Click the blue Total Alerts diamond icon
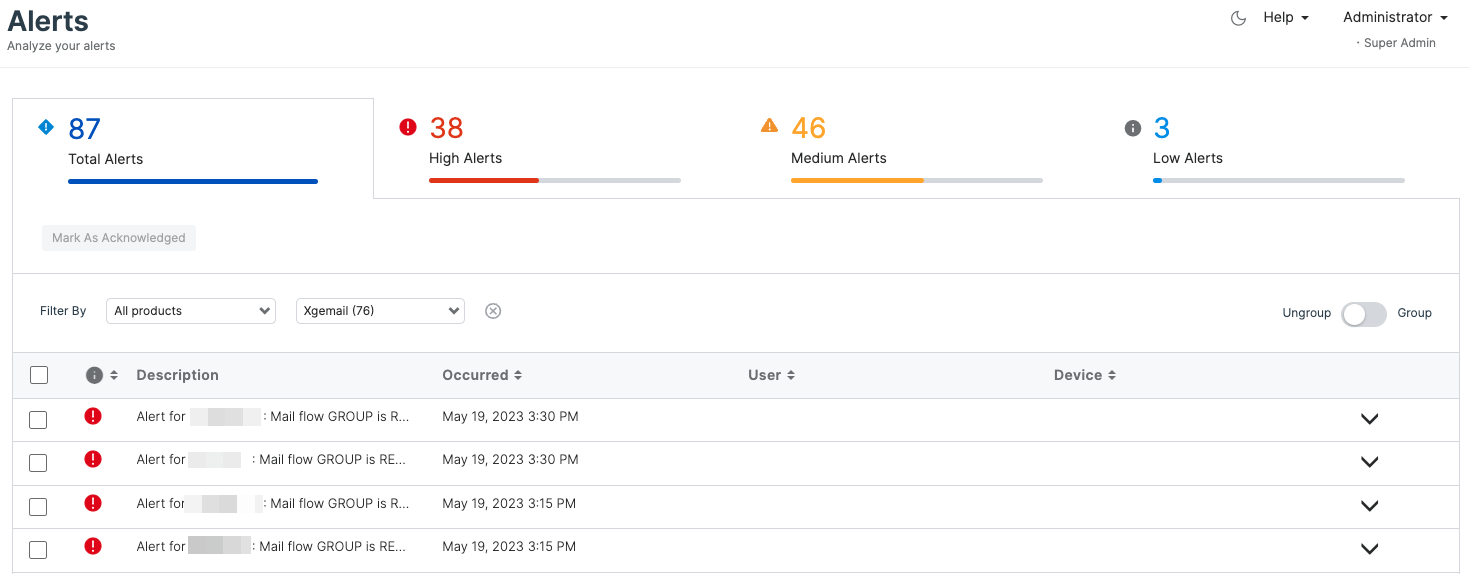The image size is (1470, 574). click(x=46, y=127)
